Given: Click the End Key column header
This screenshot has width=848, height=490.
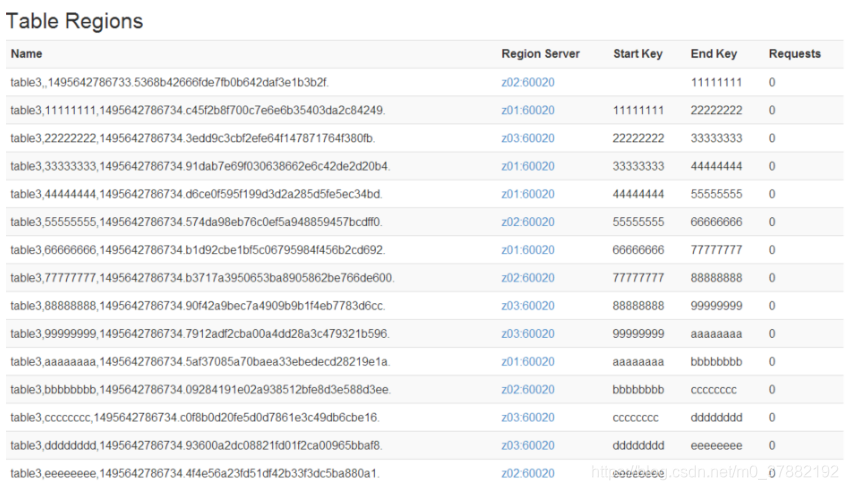Looking at the screenshot, I should click(x=714, y=54).
